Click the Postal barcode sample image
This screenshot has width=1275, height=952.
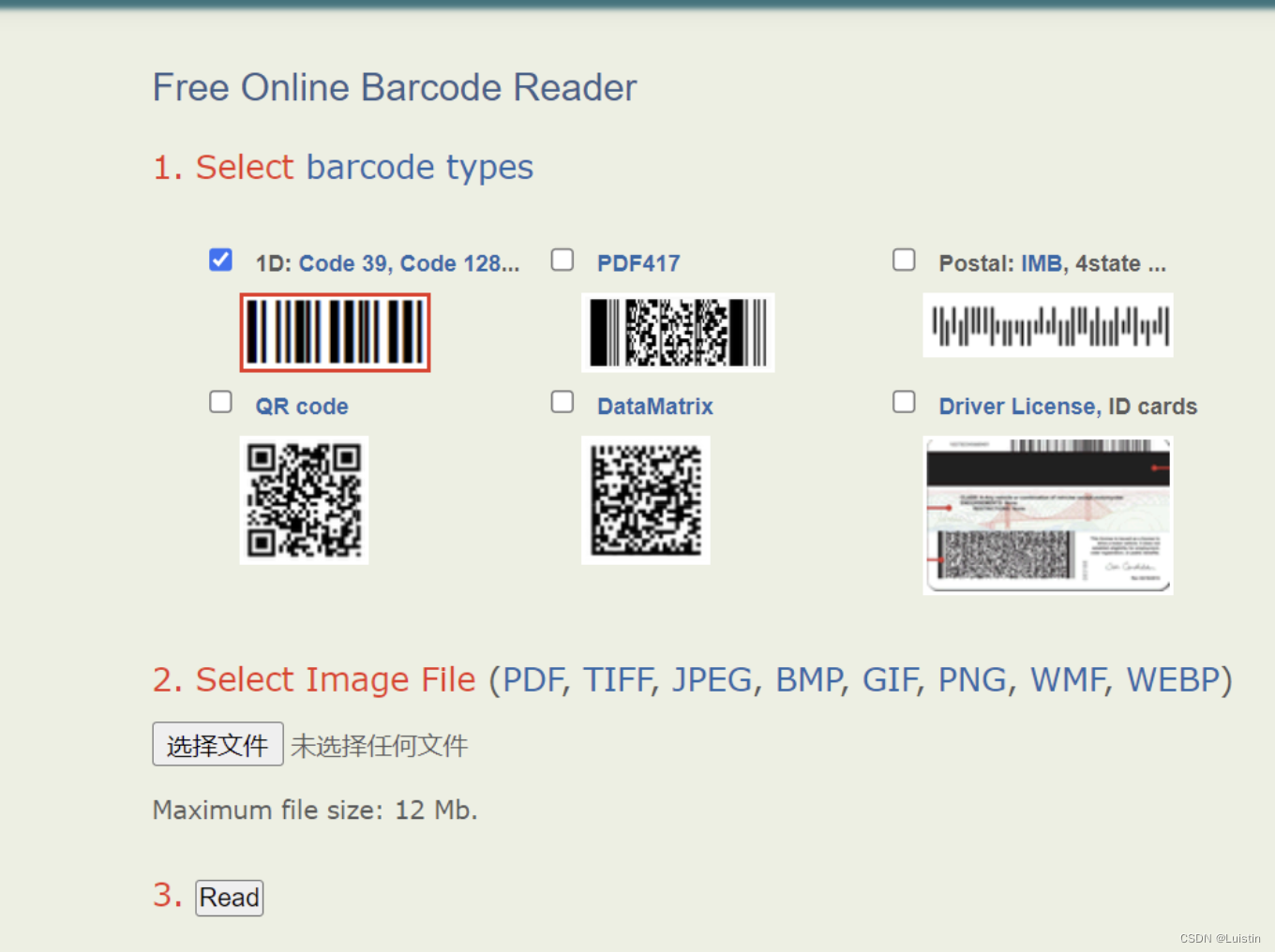(x=1048, y=325)
